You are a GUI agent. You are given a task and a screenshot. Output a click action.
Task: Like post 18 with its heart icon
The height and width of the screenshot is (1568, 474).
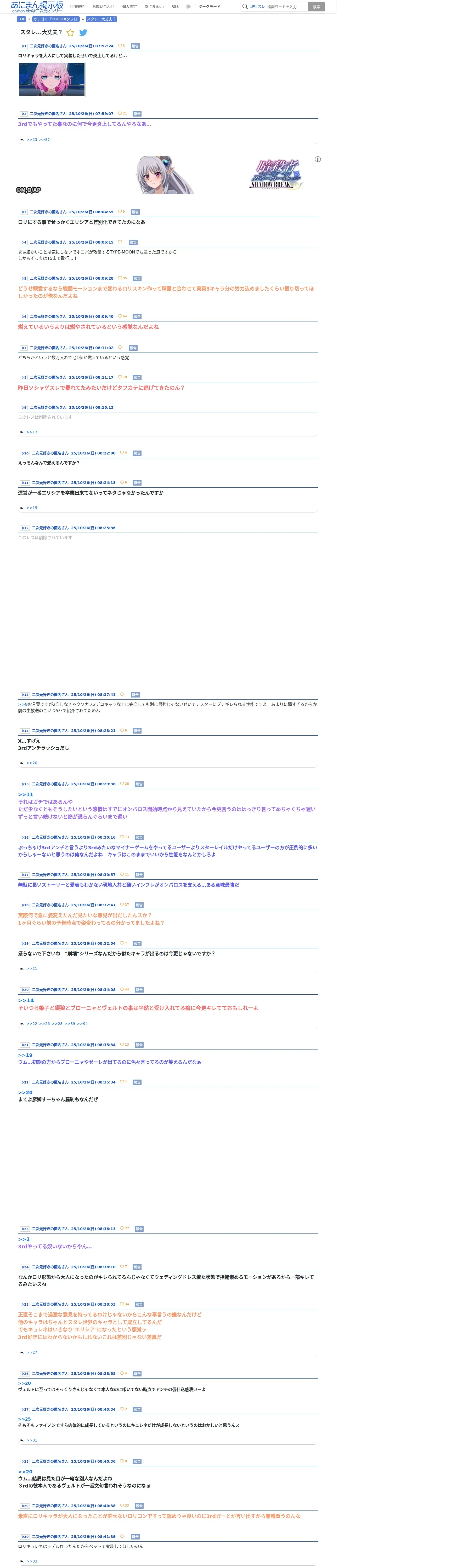(122, 905)
